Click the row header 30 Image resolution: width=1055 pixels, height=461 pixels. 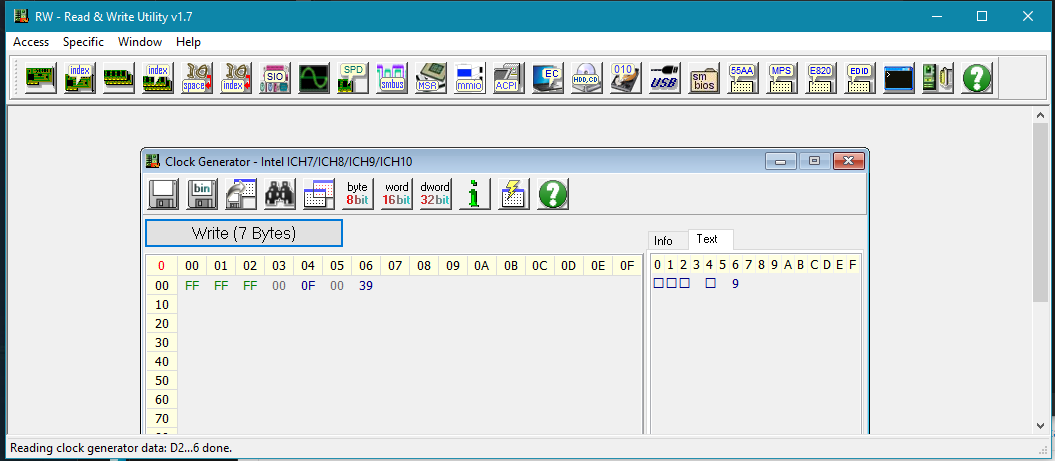[x=161, y=343]
